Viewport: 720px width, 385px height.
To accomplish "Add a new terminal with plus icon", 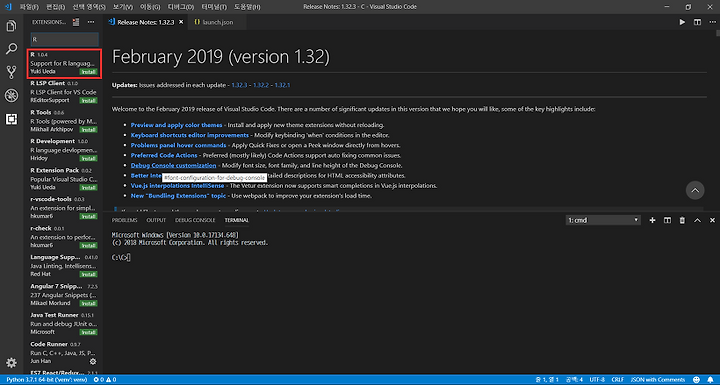I will click(652, 220).
